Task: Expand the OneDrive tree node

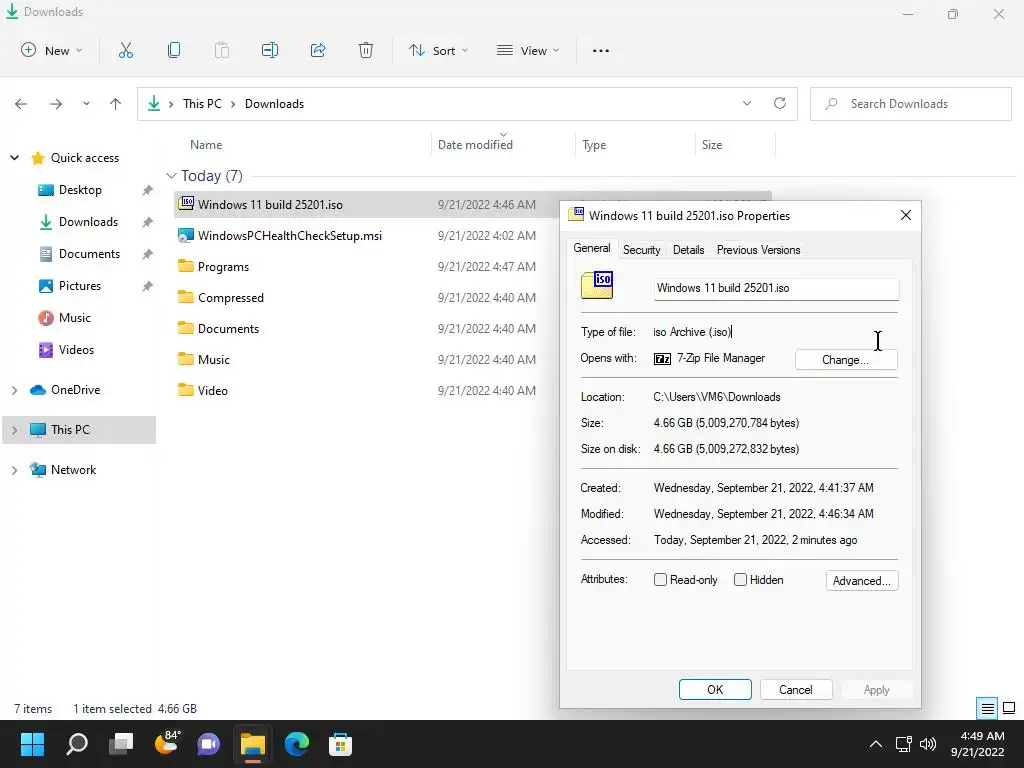Action: coord(14,390)
